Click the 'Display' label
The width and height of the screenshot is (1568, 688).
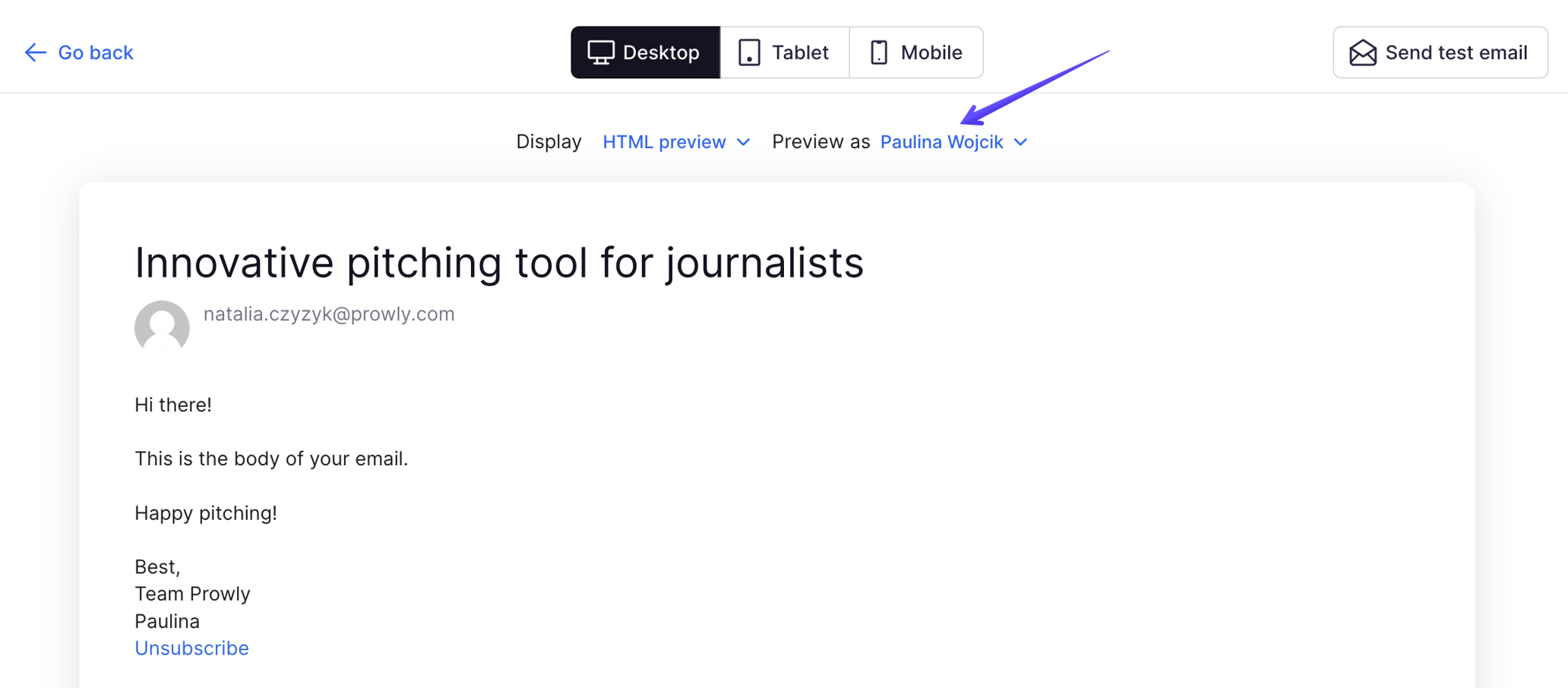pos(548,142)
